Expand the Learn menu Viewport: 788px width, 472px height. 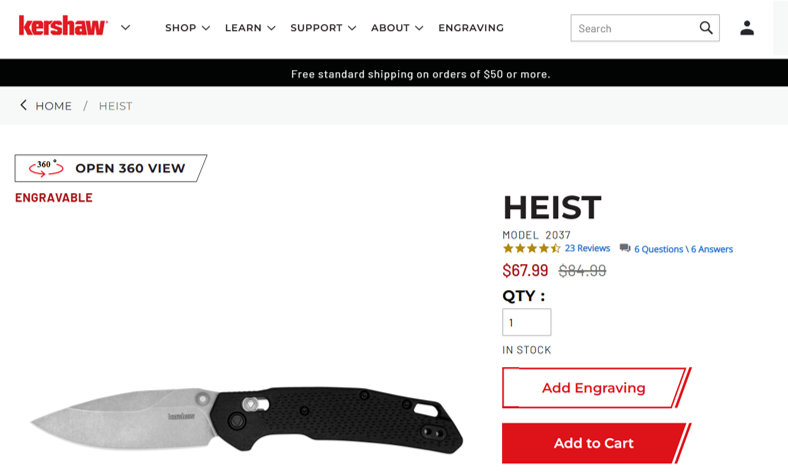[250, 28]
